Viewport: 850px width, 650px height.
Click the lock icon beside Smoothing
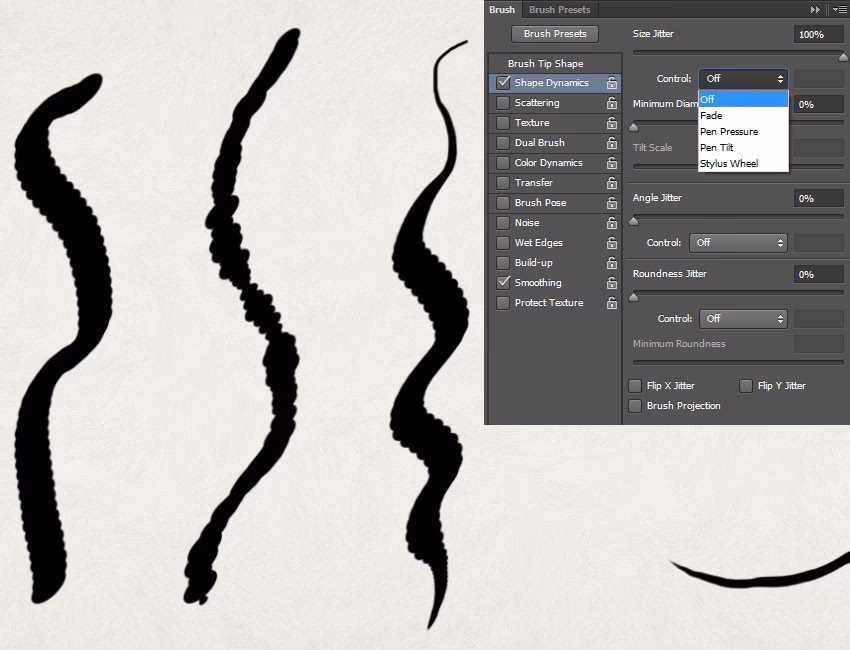point(612,283)
